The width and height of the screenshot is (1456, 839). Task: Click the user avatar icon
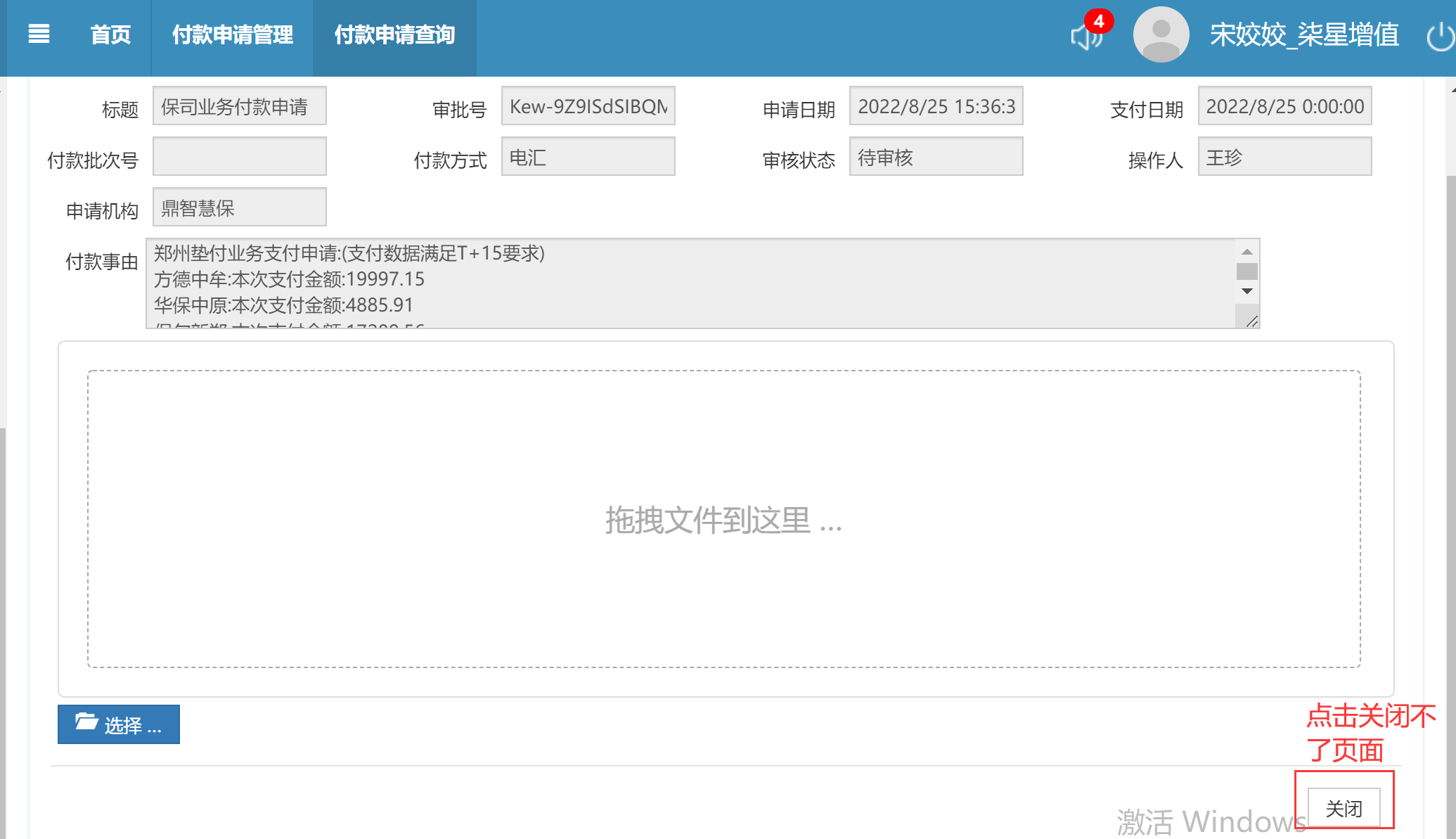(1161, 34)
